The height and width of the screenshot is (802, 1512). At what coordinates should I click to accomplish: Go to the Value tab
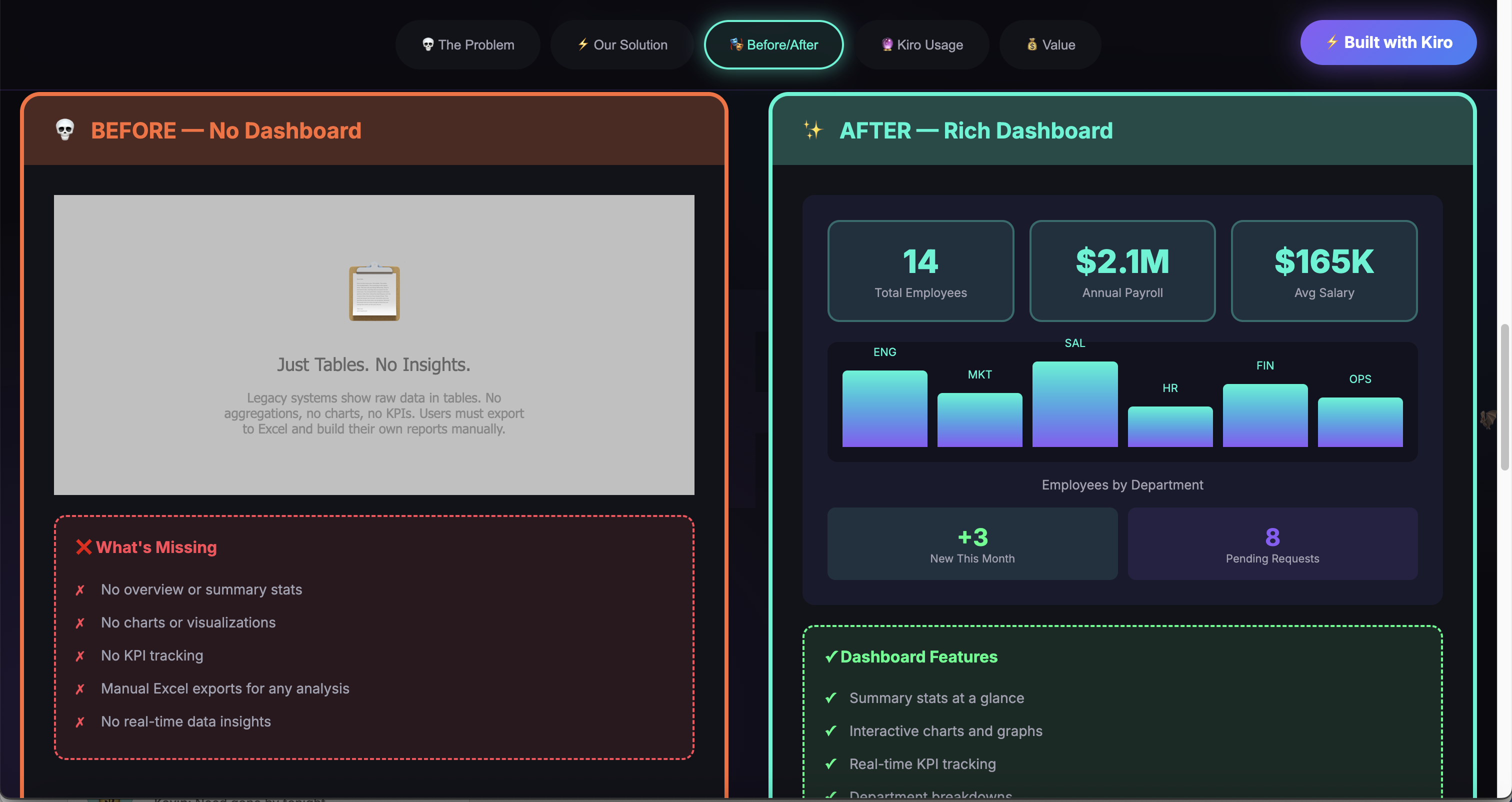point(1050,44)
